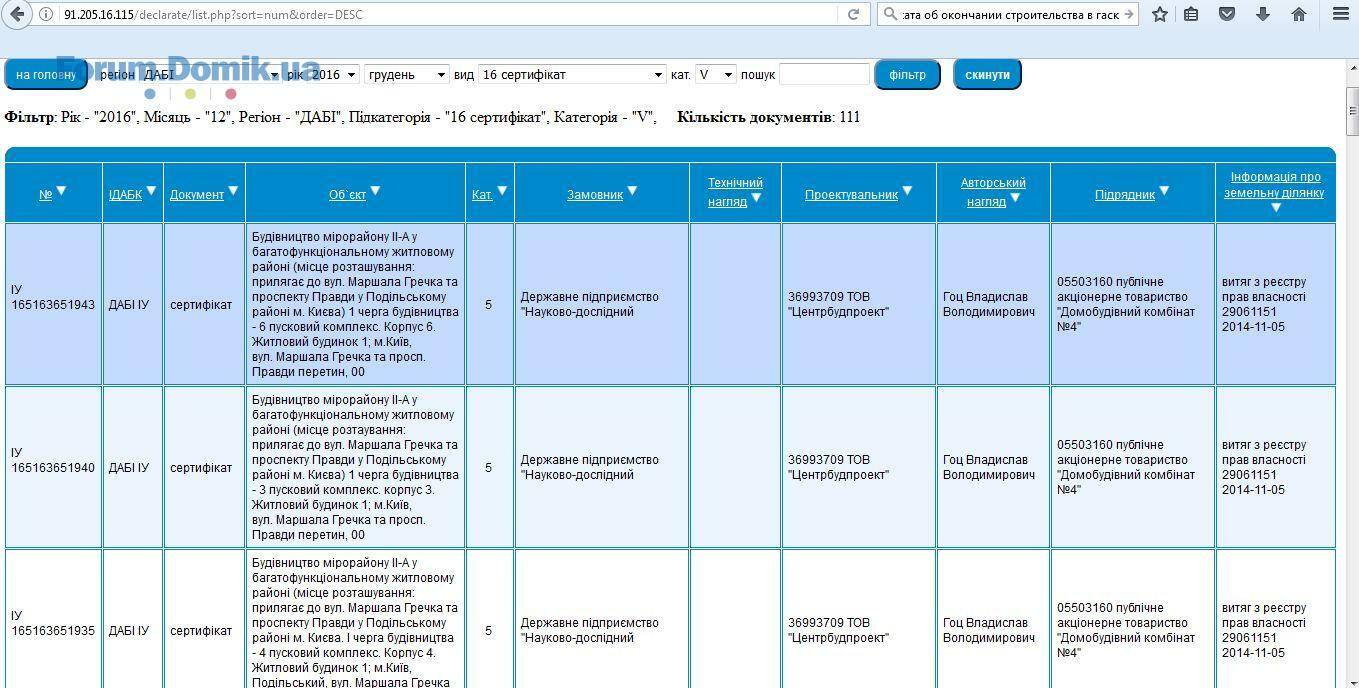Click the пошук search input field
The height and width of the screenshot is (688, 1359).
pos(824,75)
